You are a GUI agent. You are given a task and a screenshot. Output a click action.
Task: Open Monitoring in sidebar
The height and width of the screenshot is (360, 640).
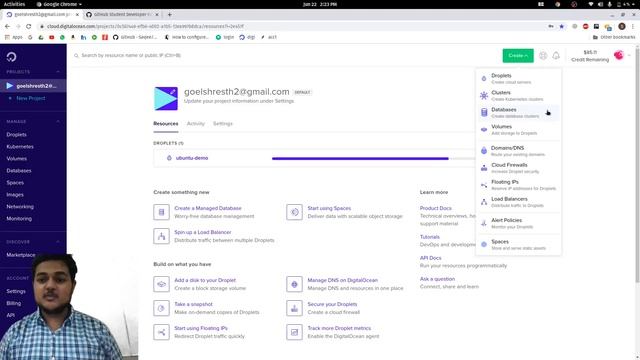coord(19,219)
